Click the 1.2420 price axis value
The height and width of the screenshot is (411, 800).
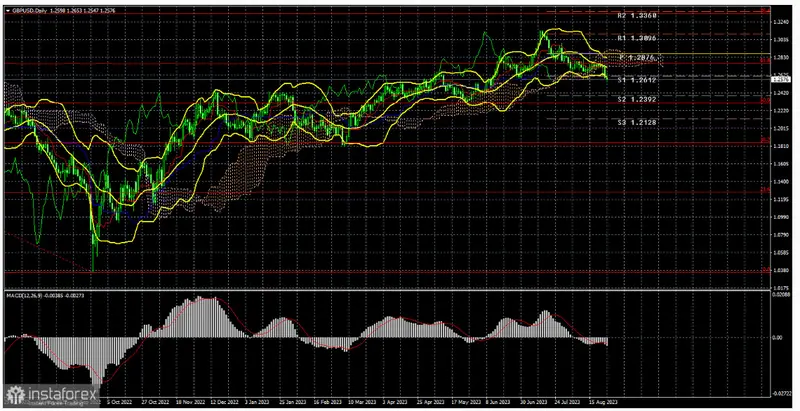click(781, 93)
